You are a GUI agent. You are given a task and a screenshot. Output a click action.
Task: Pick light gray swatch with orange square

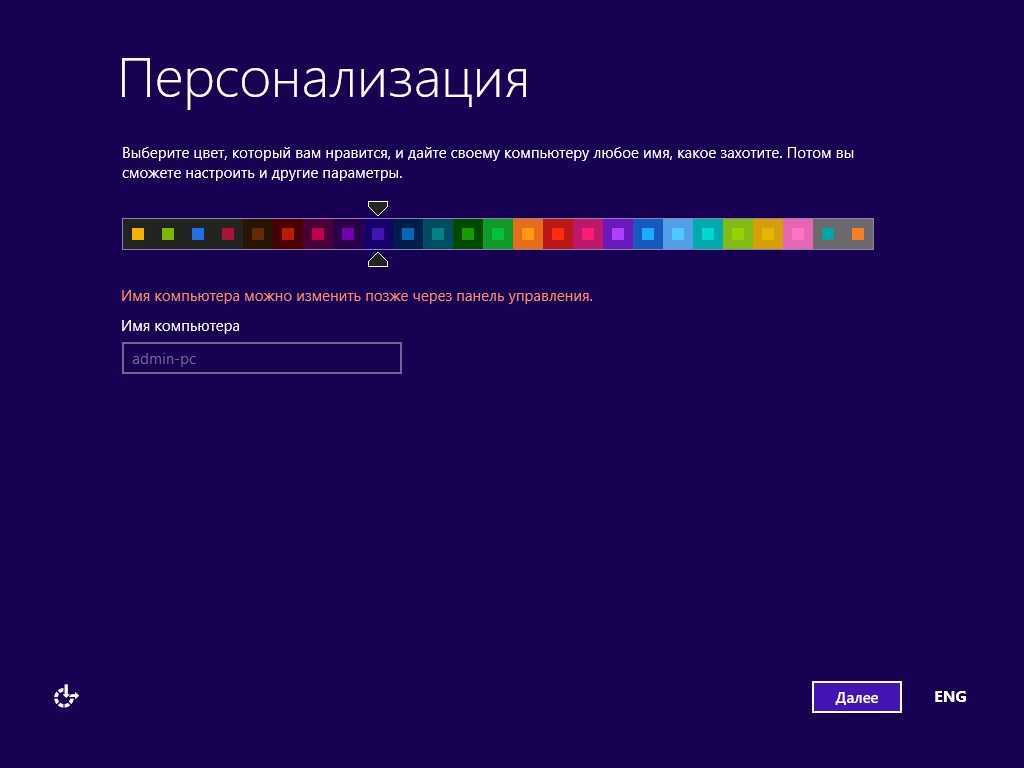tap(858, 234)
